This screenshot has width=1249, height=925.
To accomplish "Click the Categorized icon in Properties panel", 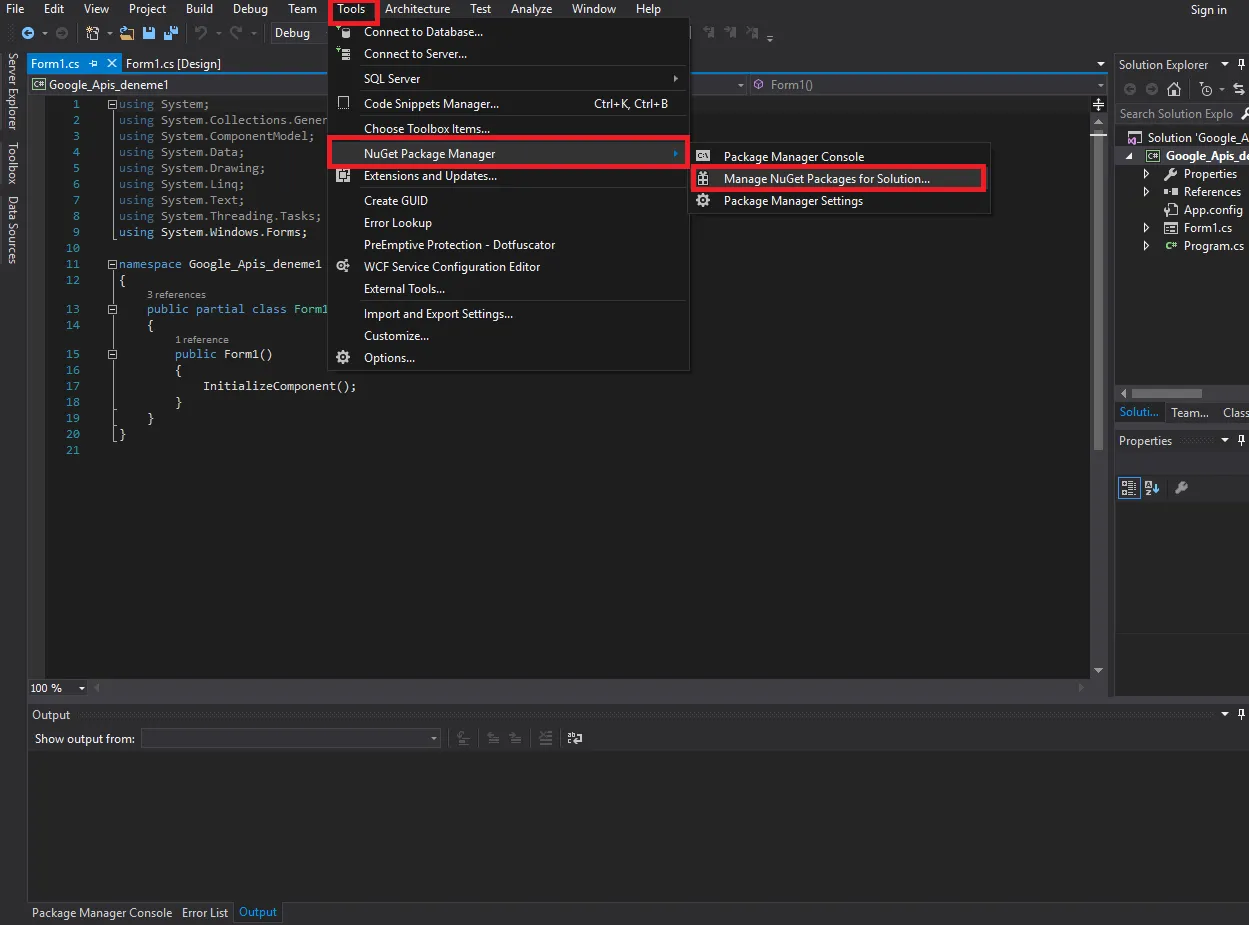I will pos(1129,488).
